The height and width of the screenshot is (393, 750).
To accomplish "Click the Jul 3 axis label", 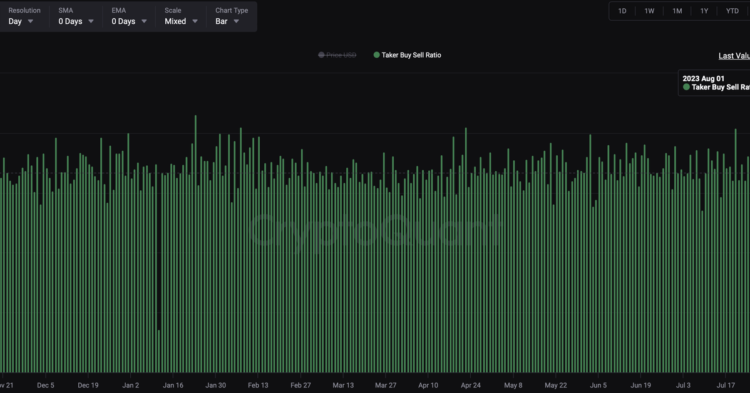I will click(683, 385).
